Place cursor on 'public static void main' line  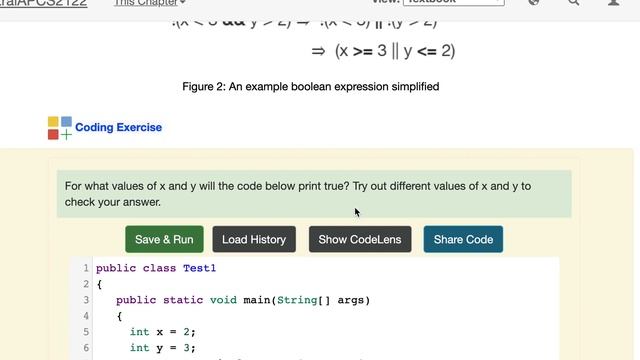tap(243, 300)
